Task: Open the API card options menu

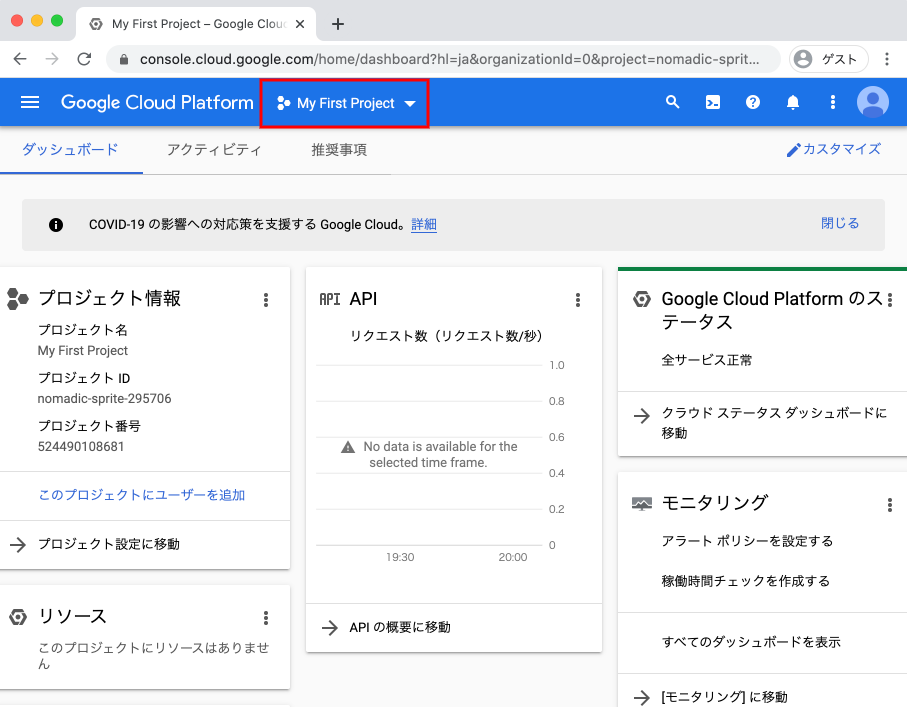Action: [x=578, y=300]
